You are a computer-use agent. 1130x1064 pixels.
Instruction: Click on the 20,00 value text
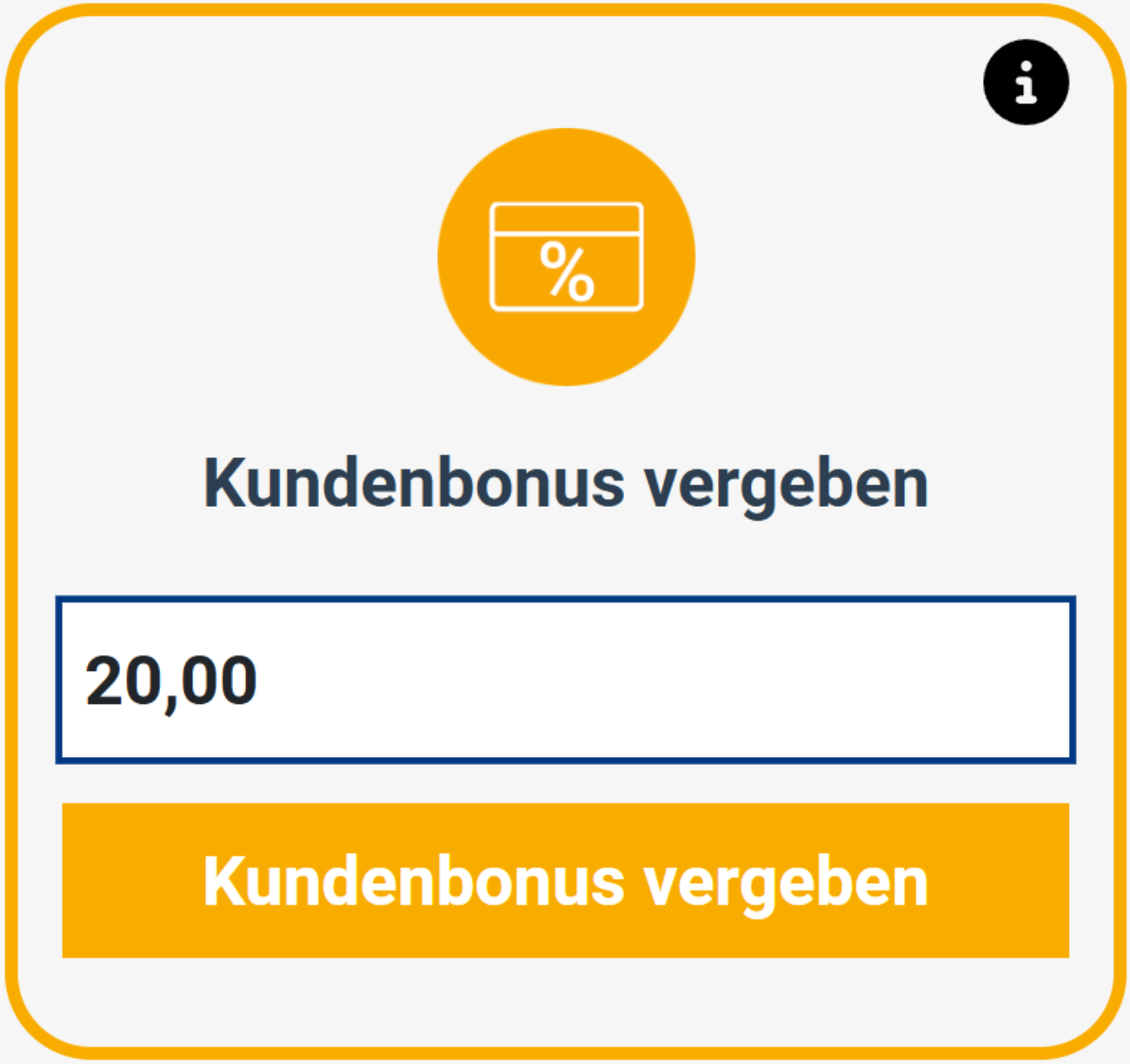click(x=171, y=681)
